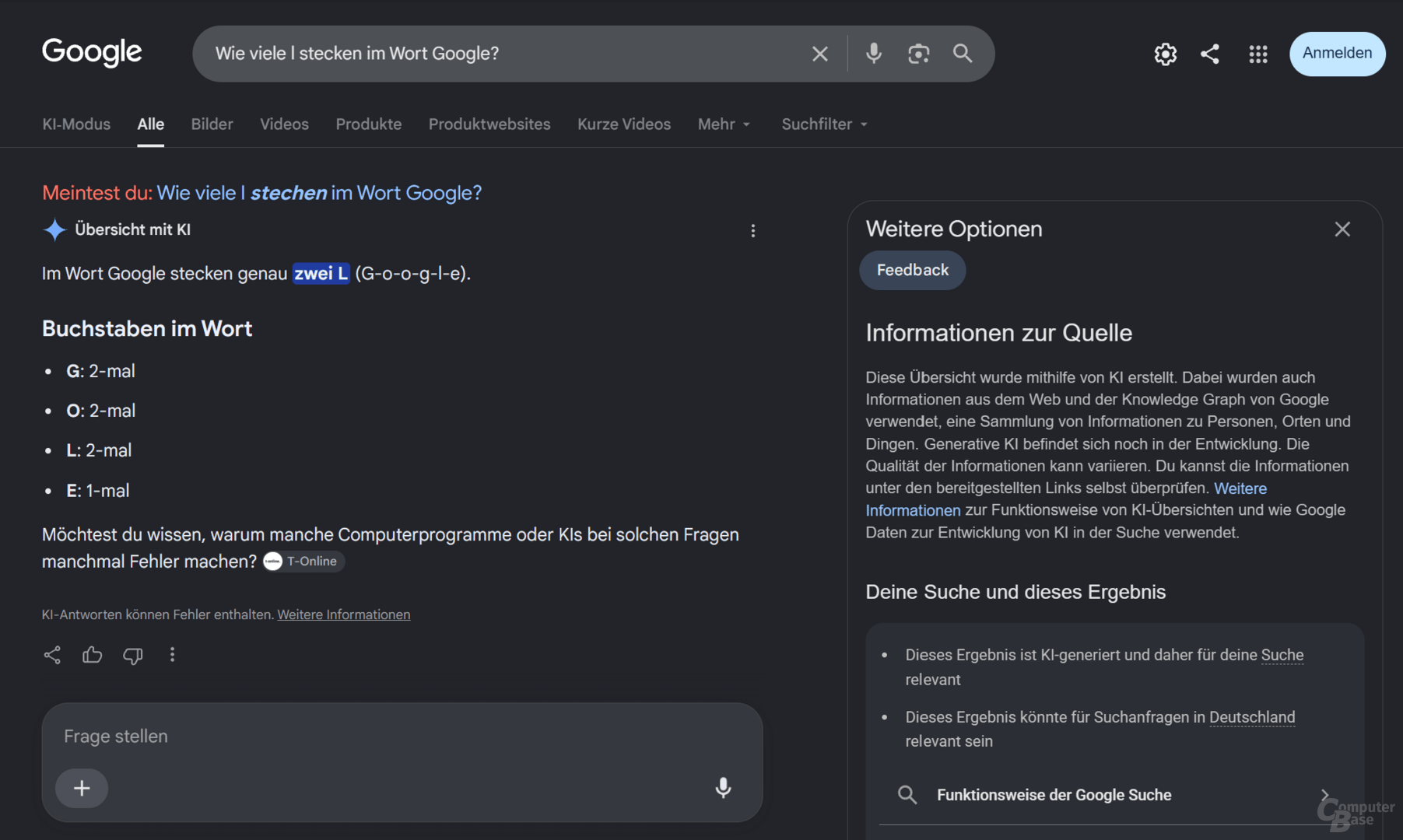Click the 'E: 1-mal' list item
This screenshot has height=840, width=1403.
click(98, 491)
